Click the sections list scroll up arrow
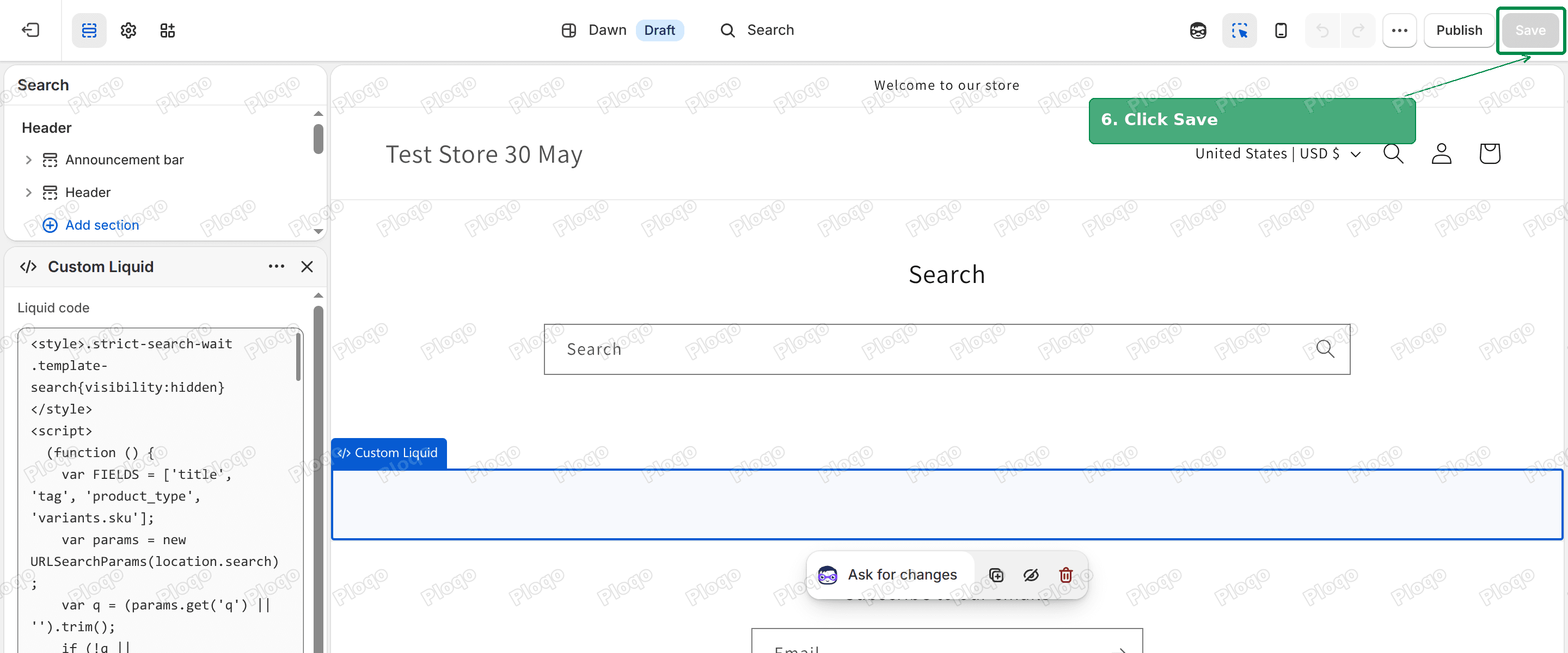This screenshot has width=1568, height=653. coord(318,114)
